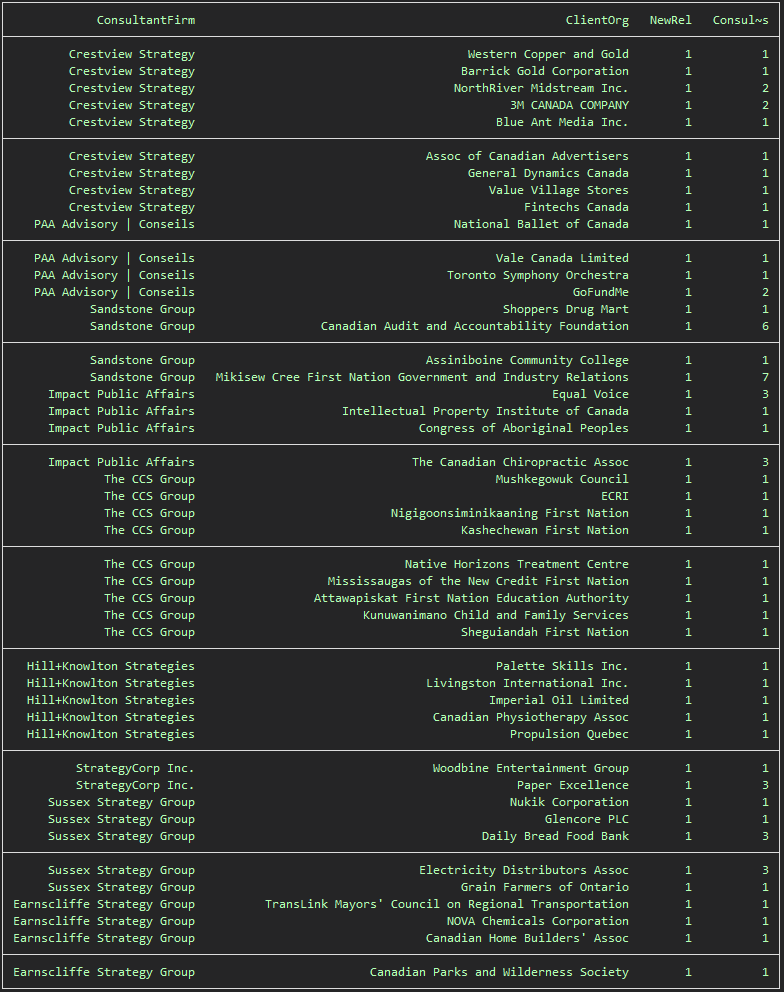Image resolution: width=784 pixels, height=992 pixels.
Task: Click Hill+Knowlton Strategies beside Propulsion Quebec
Action: pyautogui.click(x=111, y=735)
